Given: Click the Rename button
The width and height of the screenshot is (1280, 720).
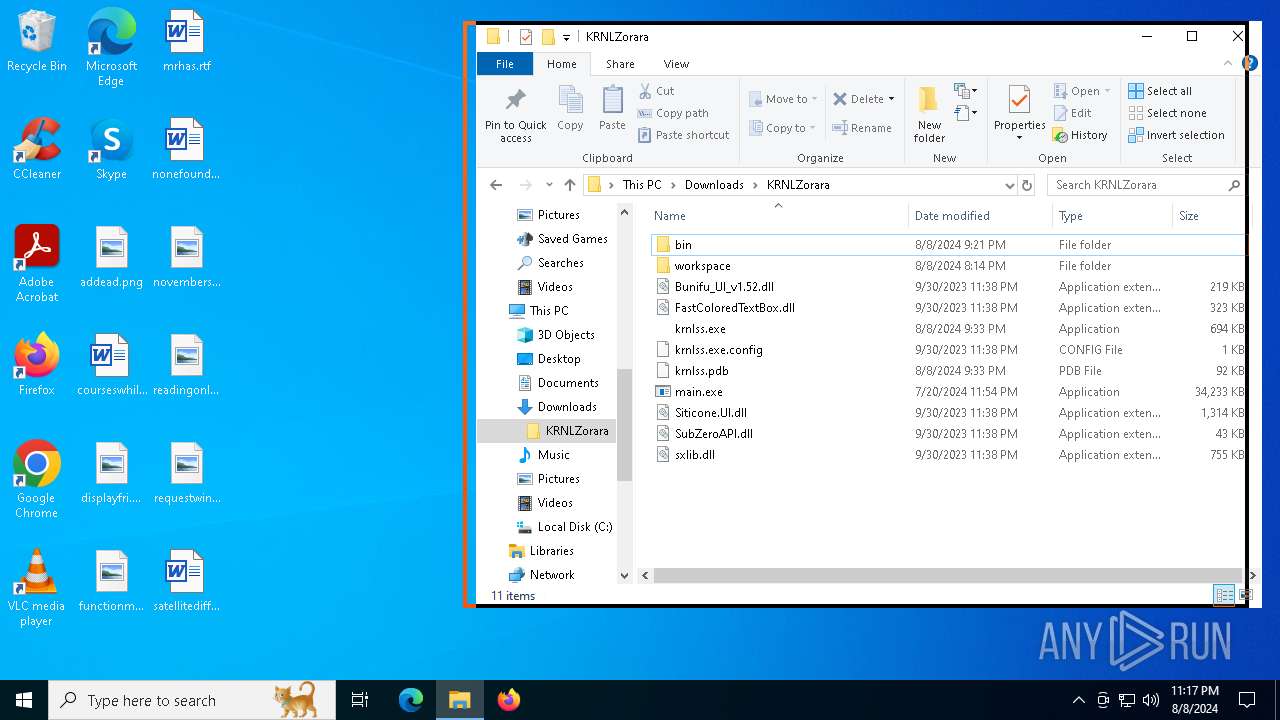Looking at the screenshot, I should 862,128.
